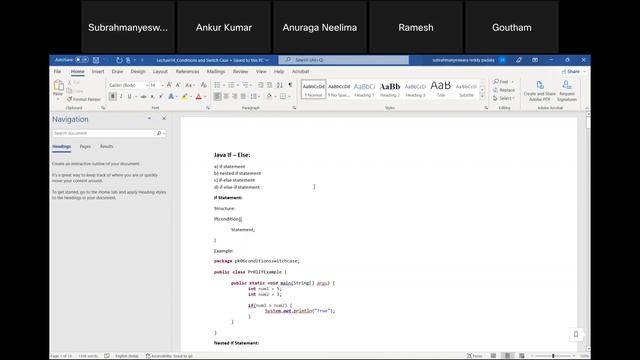Apply the Heading 1 style
Image resolution: width=640 pixels, height=360 pixels.
[x=364, y=89]
